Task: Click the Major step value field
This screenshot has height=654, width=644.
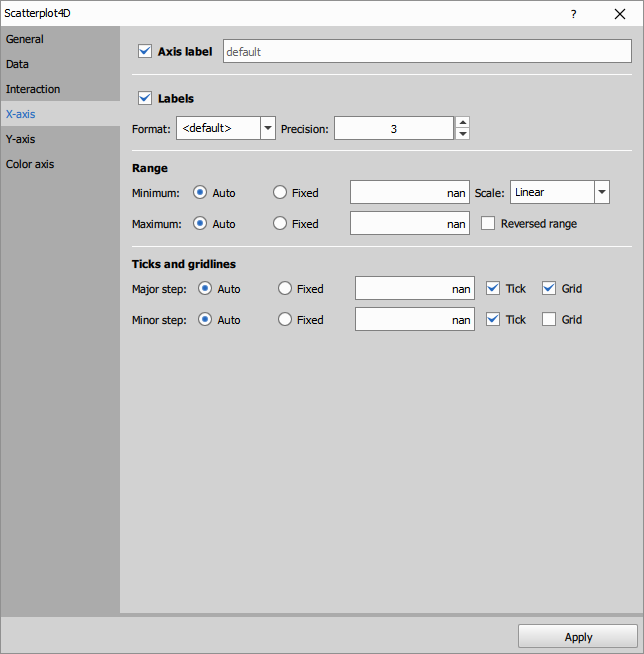Action: pos(415,288)
